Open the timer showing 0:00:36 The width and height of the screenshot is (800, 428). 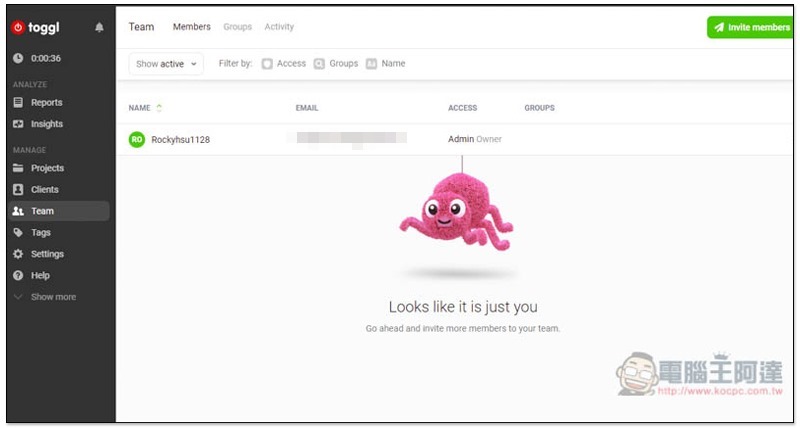click(x=45, y=58)
